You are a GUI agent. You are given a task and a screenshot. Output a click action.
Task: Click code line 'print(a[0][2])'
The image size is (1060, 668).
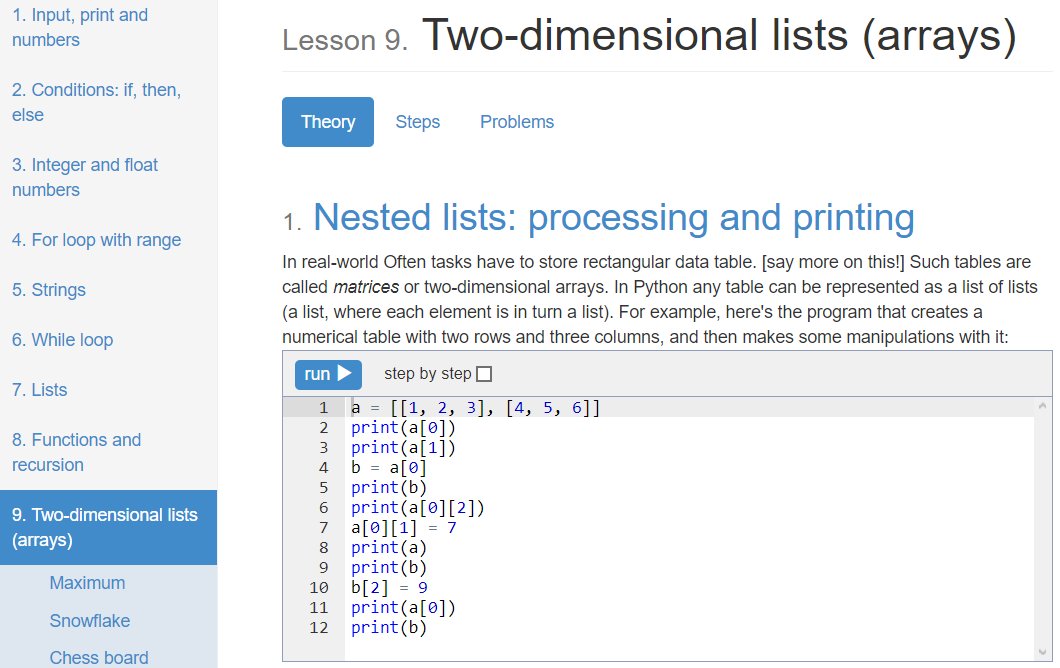418,508
